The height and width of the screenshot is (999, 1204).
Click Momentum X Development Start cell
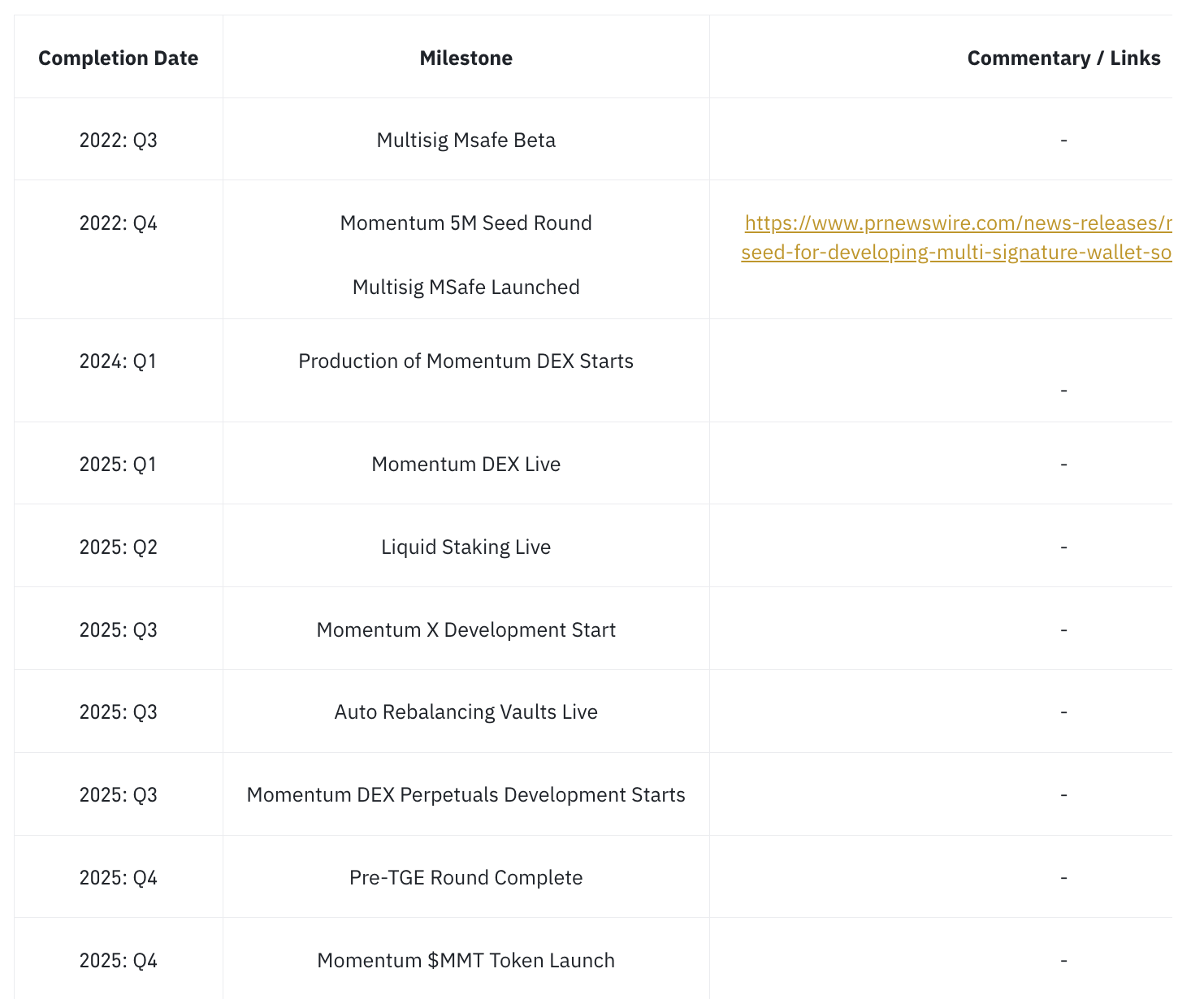(466, 630)
